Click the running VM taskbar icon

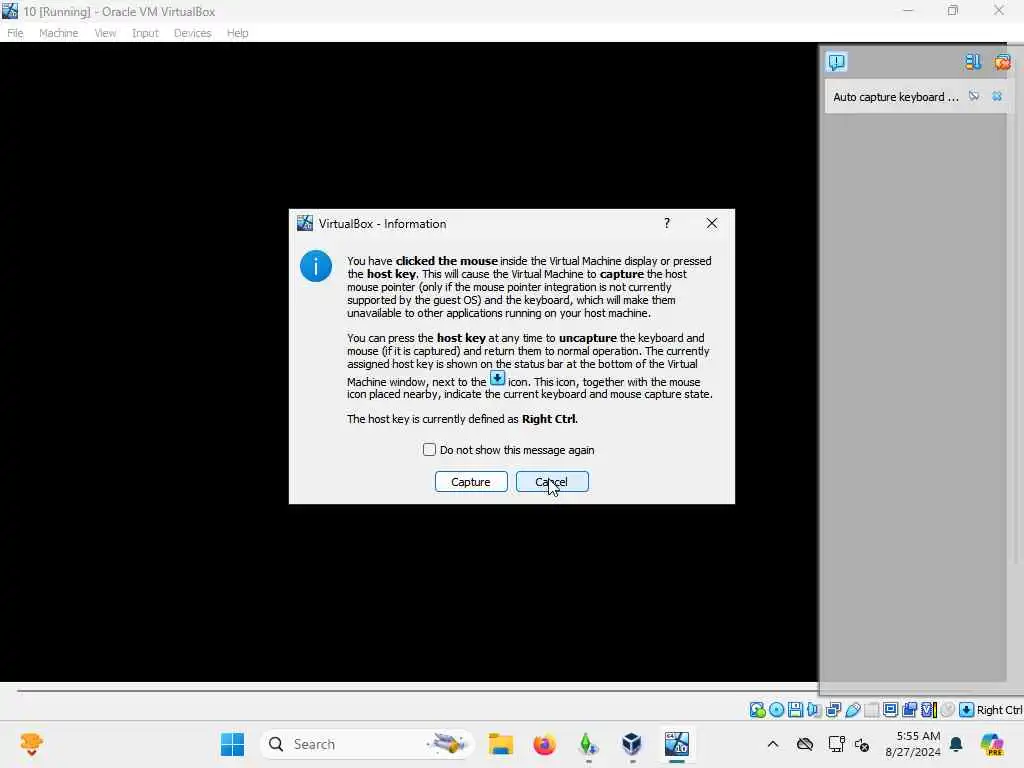tap(677, 744)
